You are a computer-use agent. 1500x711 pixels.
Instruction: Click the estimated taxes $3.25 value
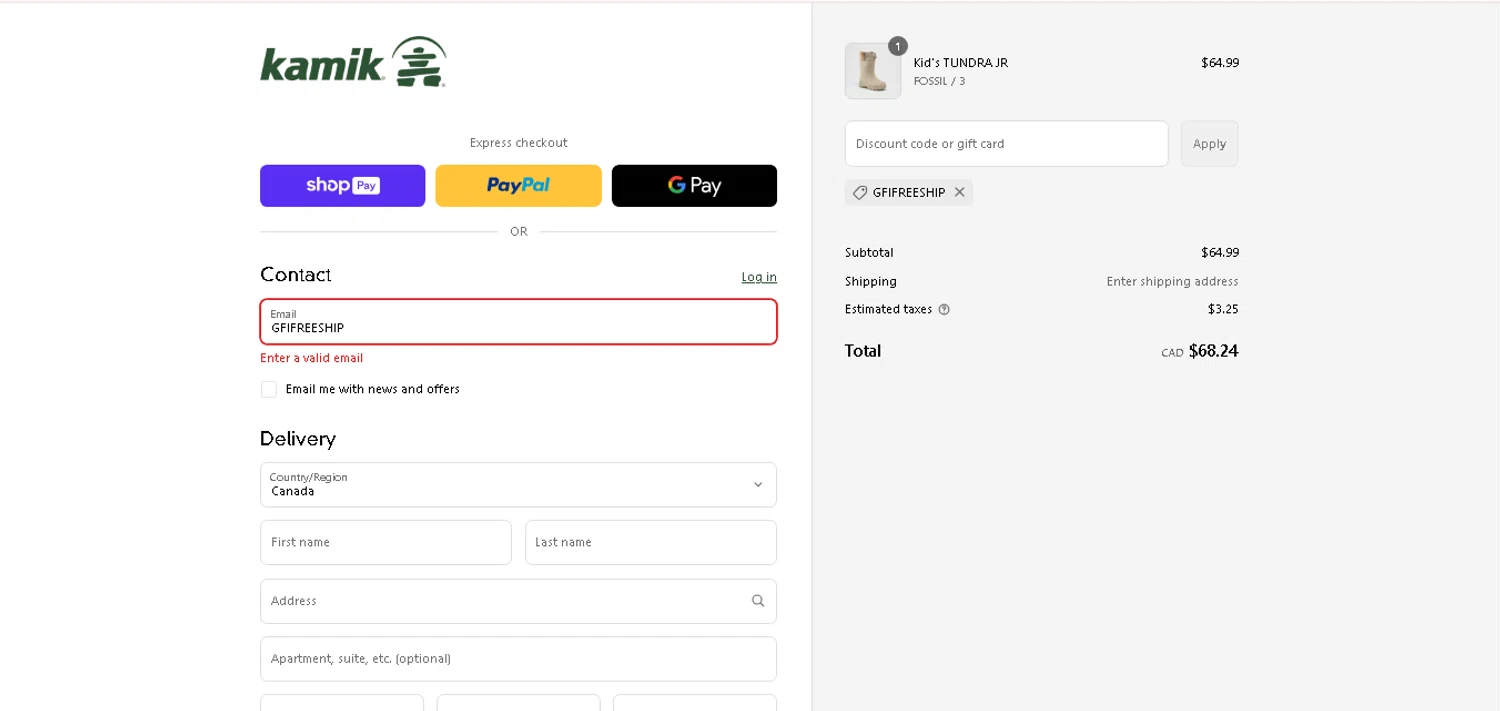(x=1223, y=310)
